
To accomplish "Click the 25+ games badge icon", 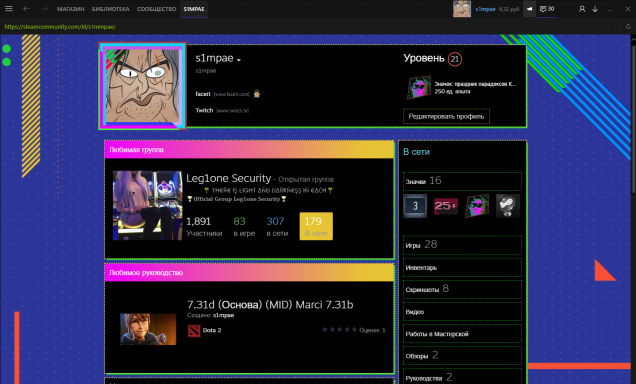I will [x=446, y=206].
